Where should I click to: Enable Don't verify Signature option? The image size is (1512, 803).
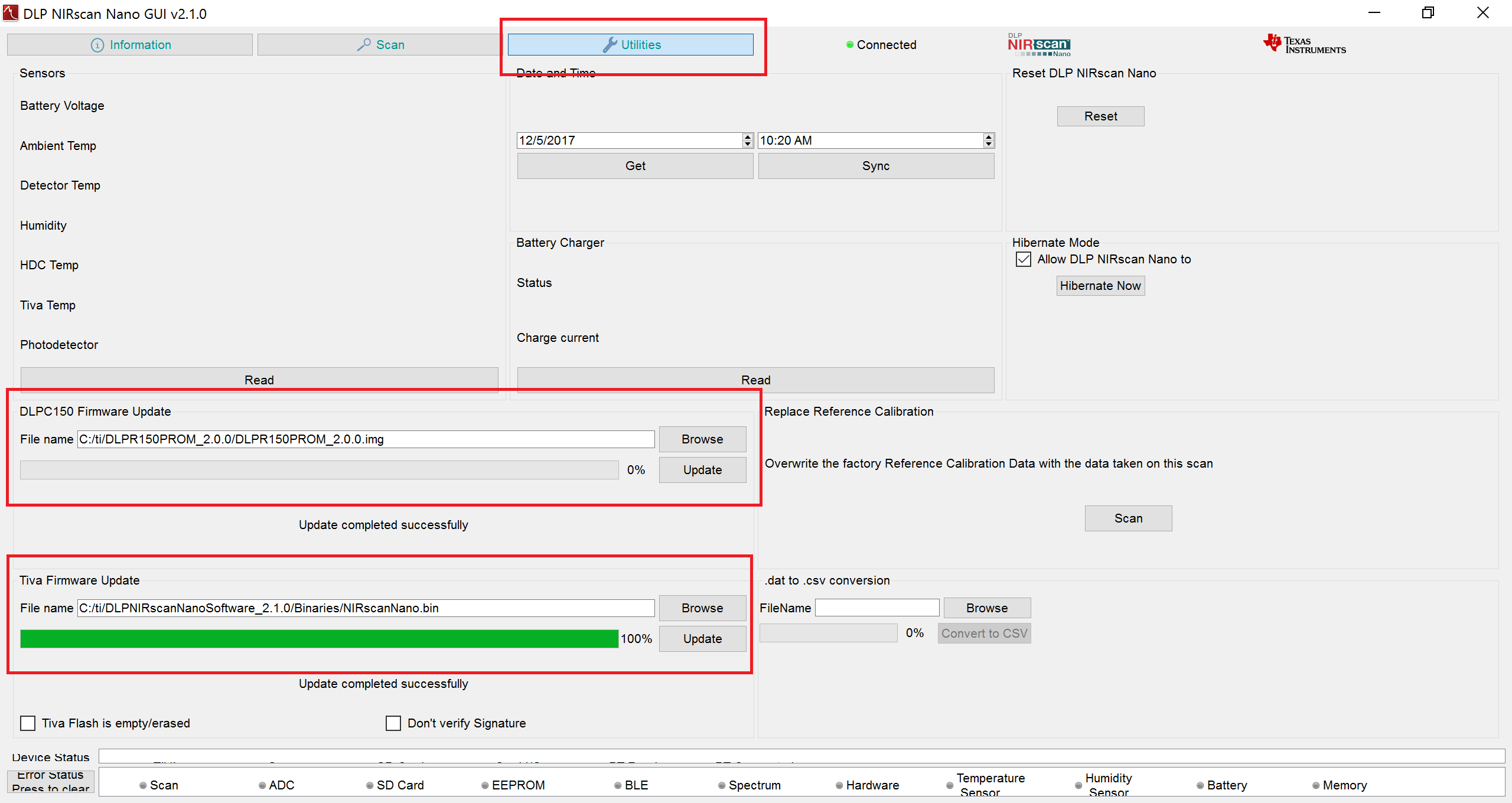(393, 723)
